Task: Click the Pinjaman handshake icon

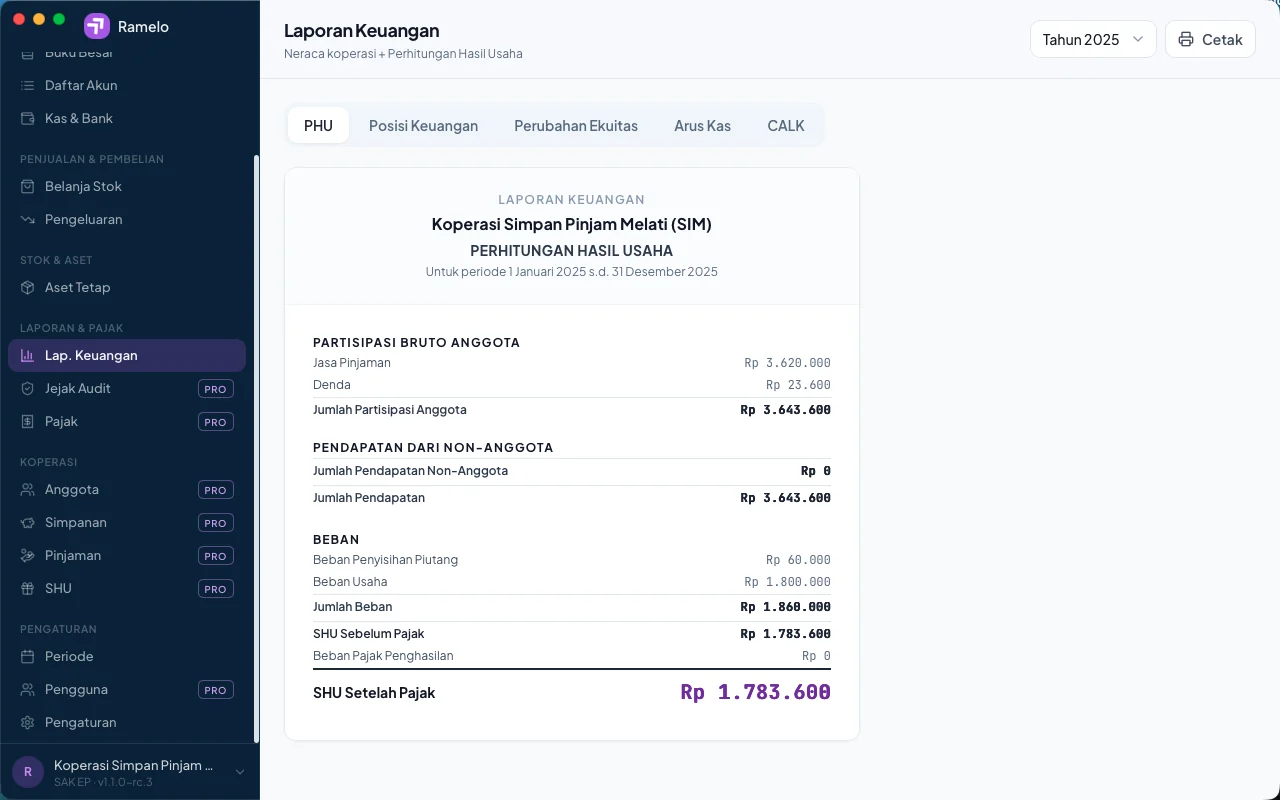Action: 27,555
